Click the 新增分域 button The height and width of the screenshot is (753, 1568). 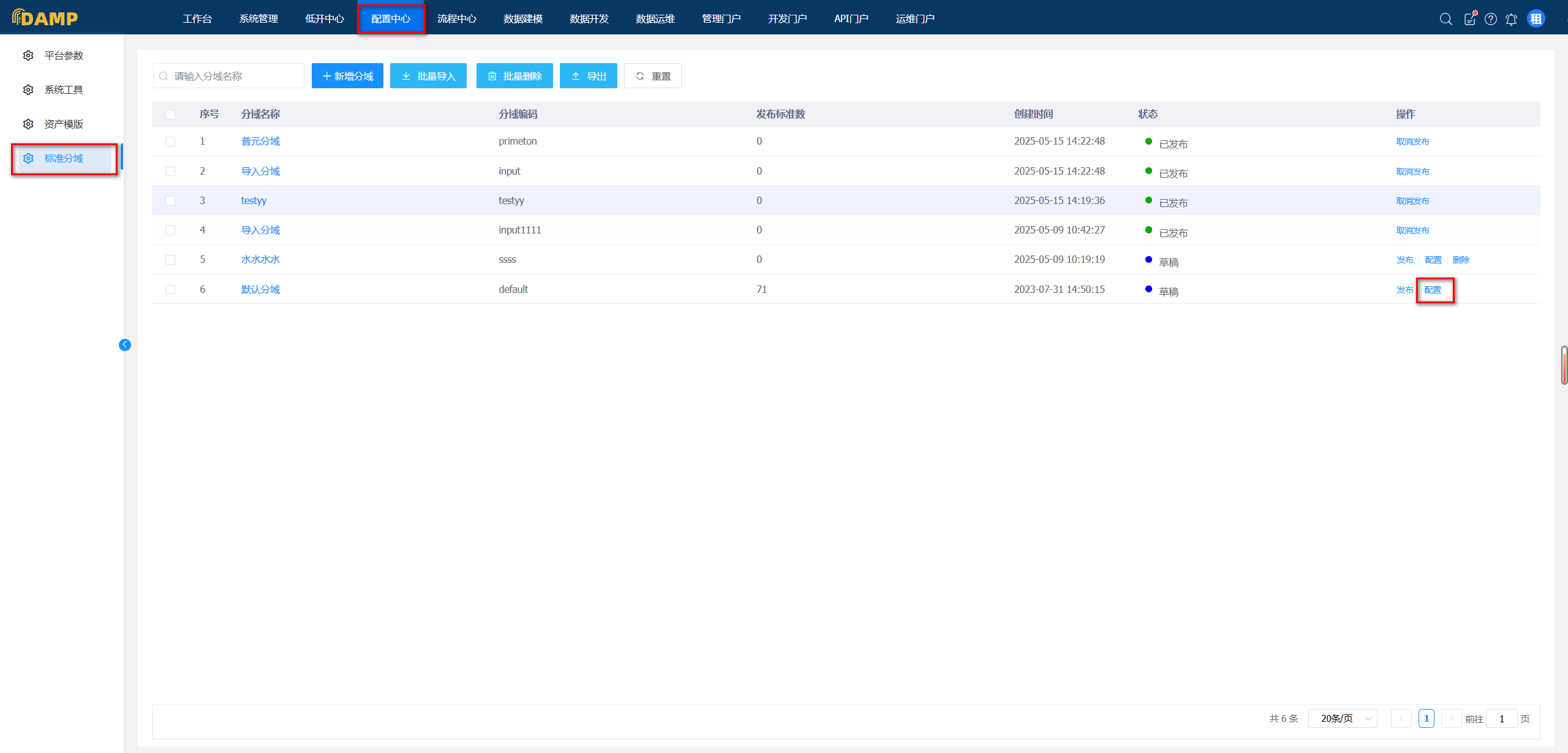click(347, 76)
